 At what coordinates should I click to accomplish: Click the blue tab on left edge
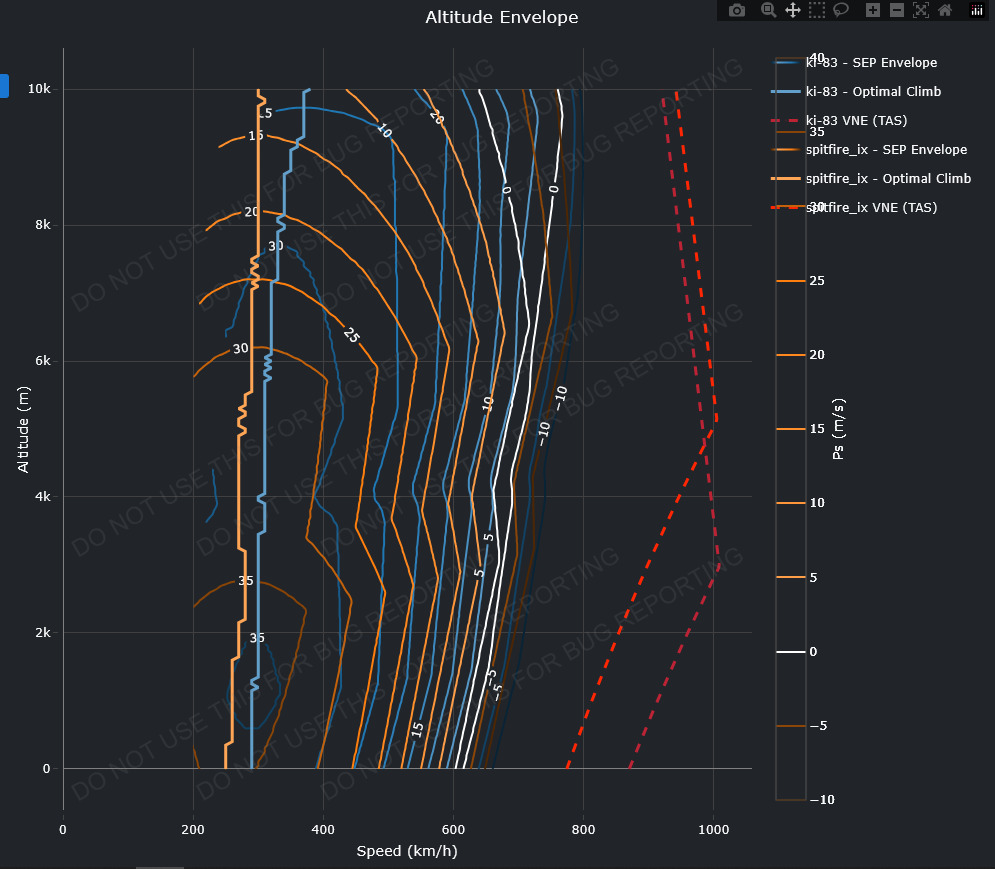[4, 86]
